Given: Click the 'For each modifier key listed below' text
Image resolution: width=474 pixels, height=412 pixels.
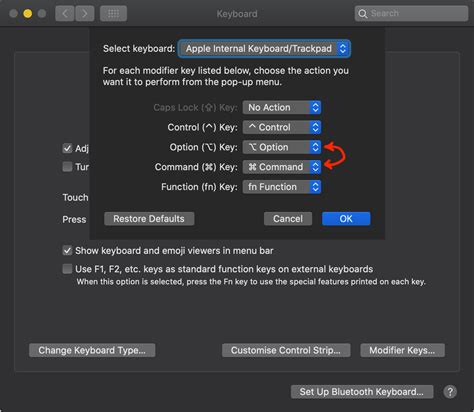Looking at the screenshot, I should (x=226, y=76).
